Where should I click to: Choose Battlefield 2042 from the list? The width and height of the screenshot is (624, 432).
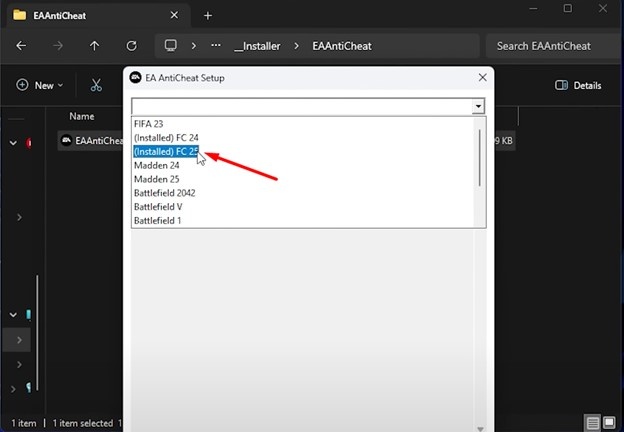click(x=164, y=193)
